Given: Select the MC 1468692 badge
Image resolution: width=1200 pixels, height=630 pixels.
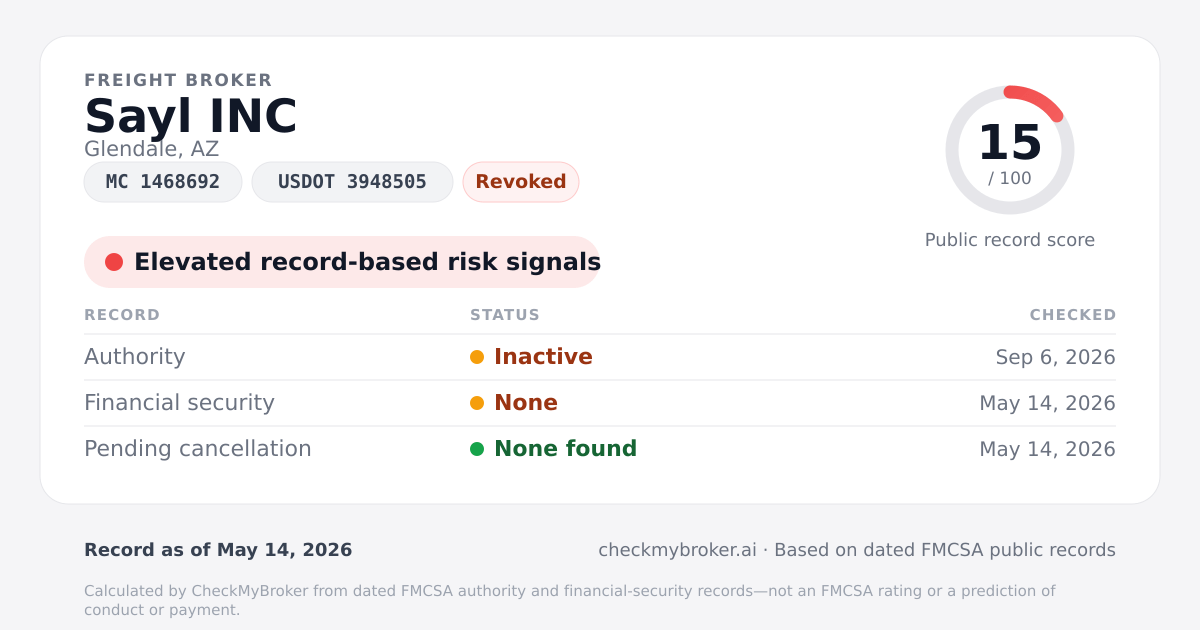Looking at the screenshot, I should pyautogui.click(x=163, y=182).
